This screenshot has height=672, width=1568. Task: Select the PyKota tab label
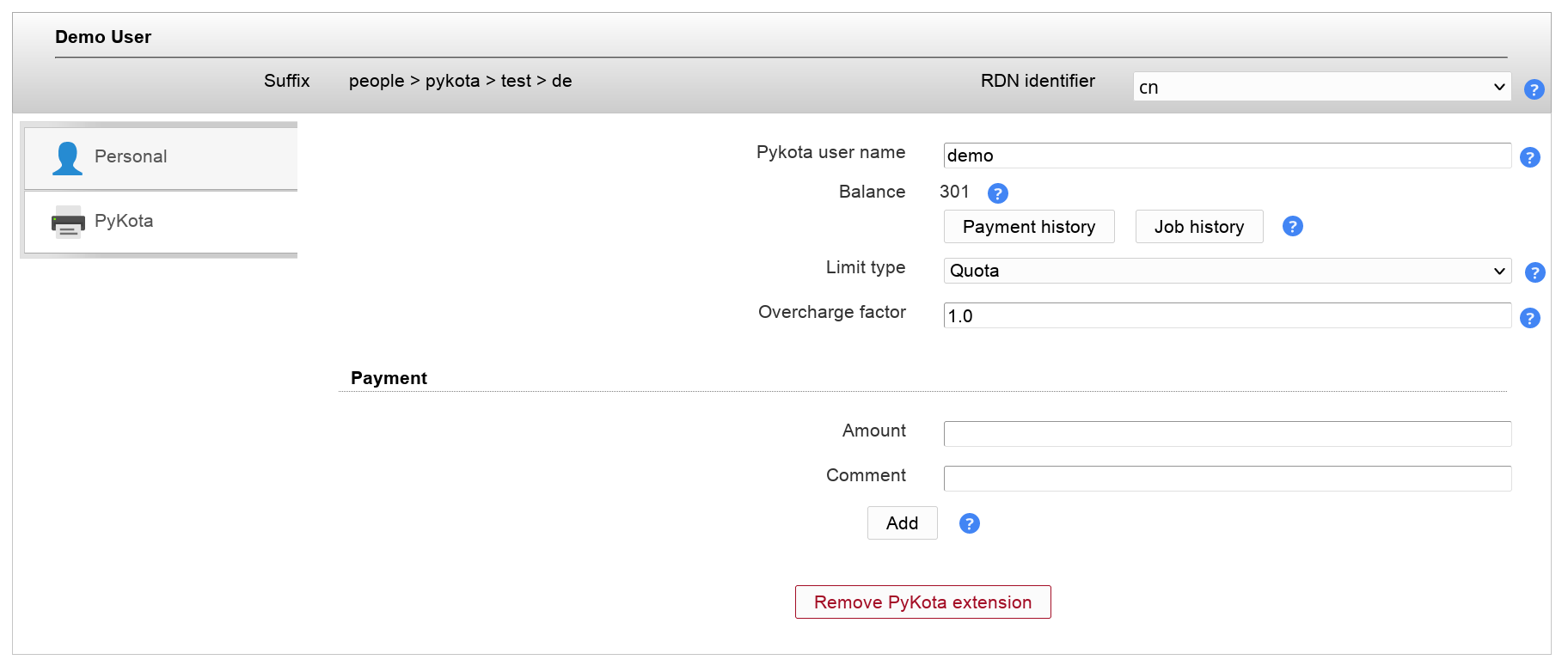tap(124, 221)
